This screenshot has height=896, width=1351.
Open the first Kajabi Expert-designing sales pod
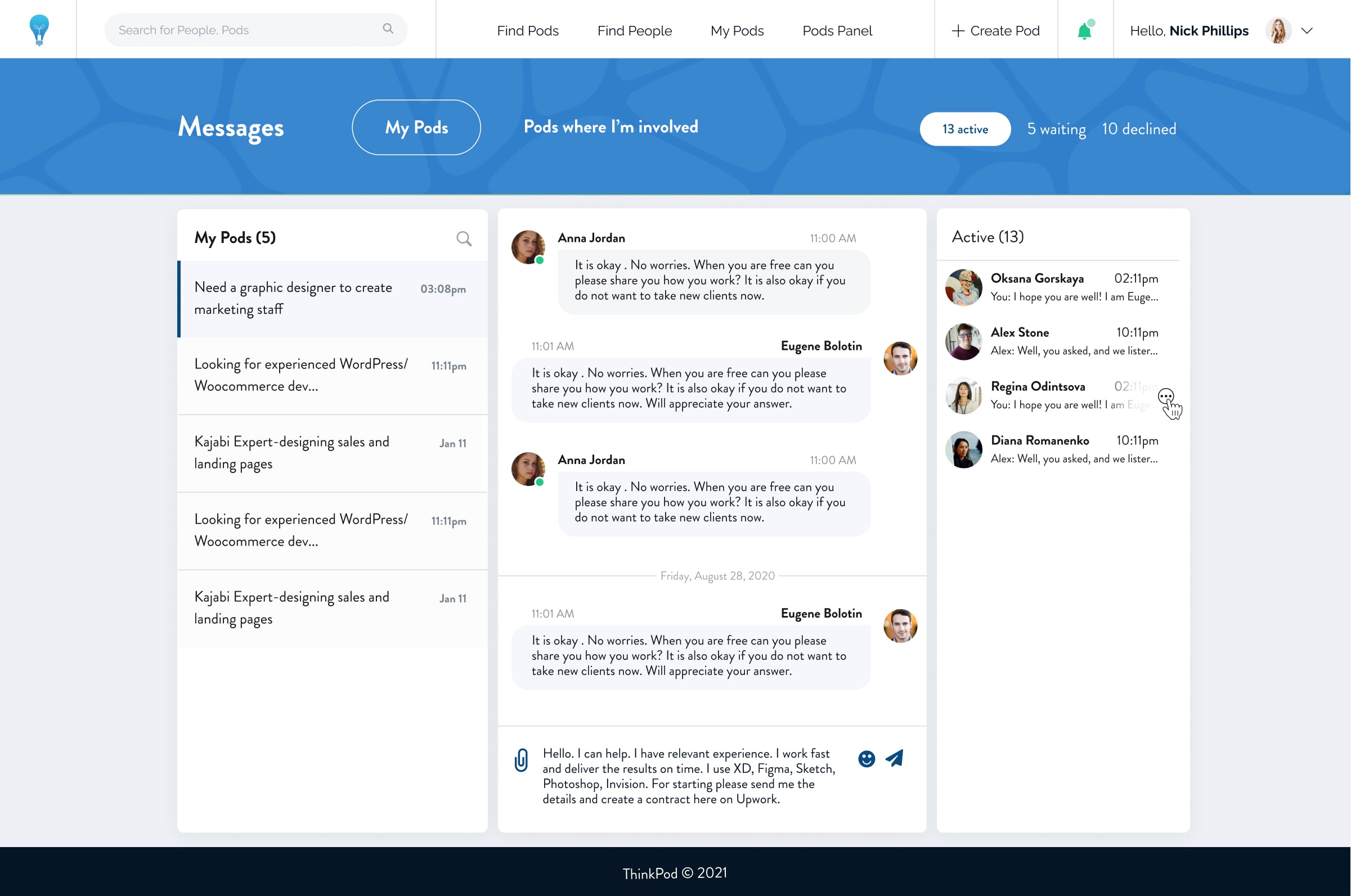[x=333, y=453]
